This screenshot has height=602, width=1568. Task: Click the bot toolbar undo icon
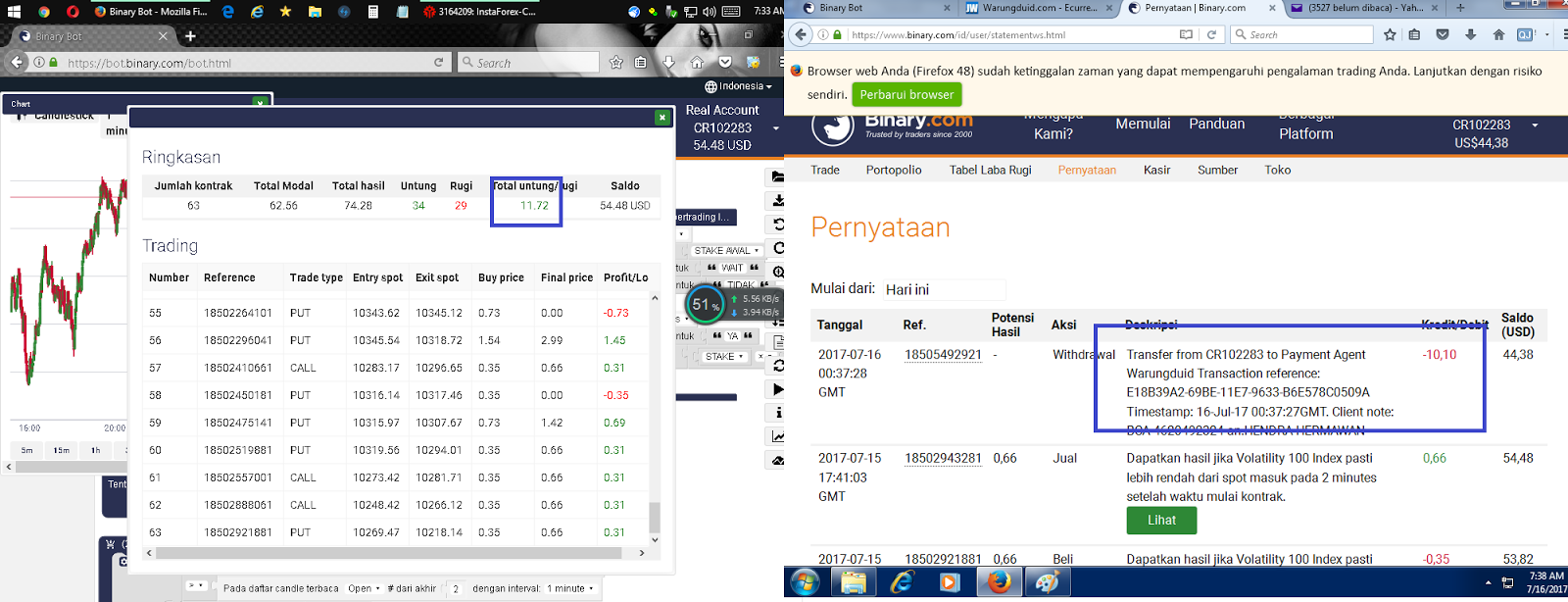pos(778,224)
